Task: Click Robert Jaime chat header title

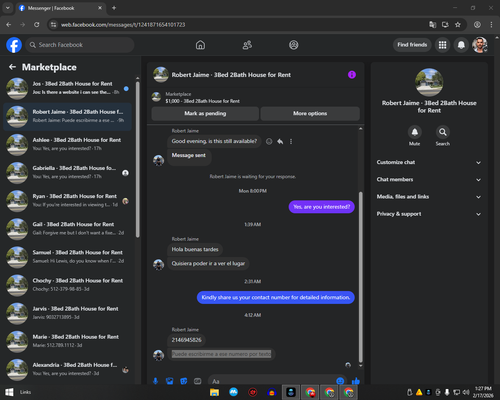Action: (231, 75)
